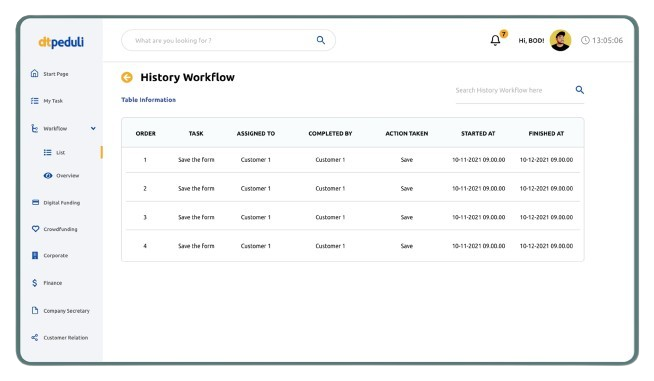Go to Finance menu

[53, 283]
